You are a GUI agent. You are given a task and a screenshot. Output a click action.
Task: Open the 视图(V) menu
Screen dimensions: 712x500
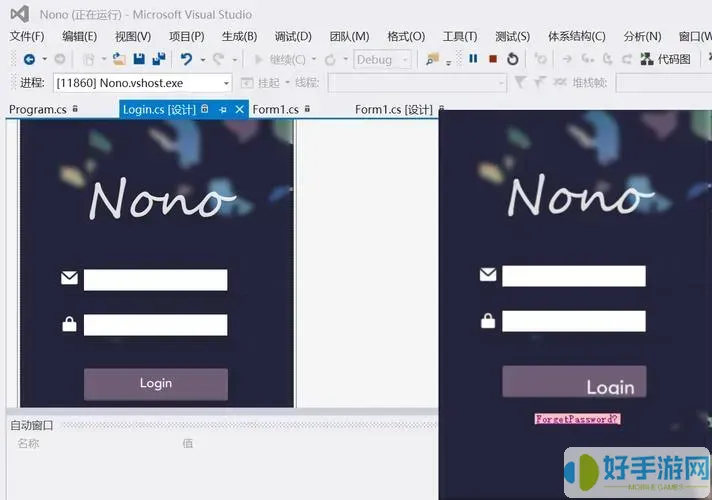click(133, 36)
